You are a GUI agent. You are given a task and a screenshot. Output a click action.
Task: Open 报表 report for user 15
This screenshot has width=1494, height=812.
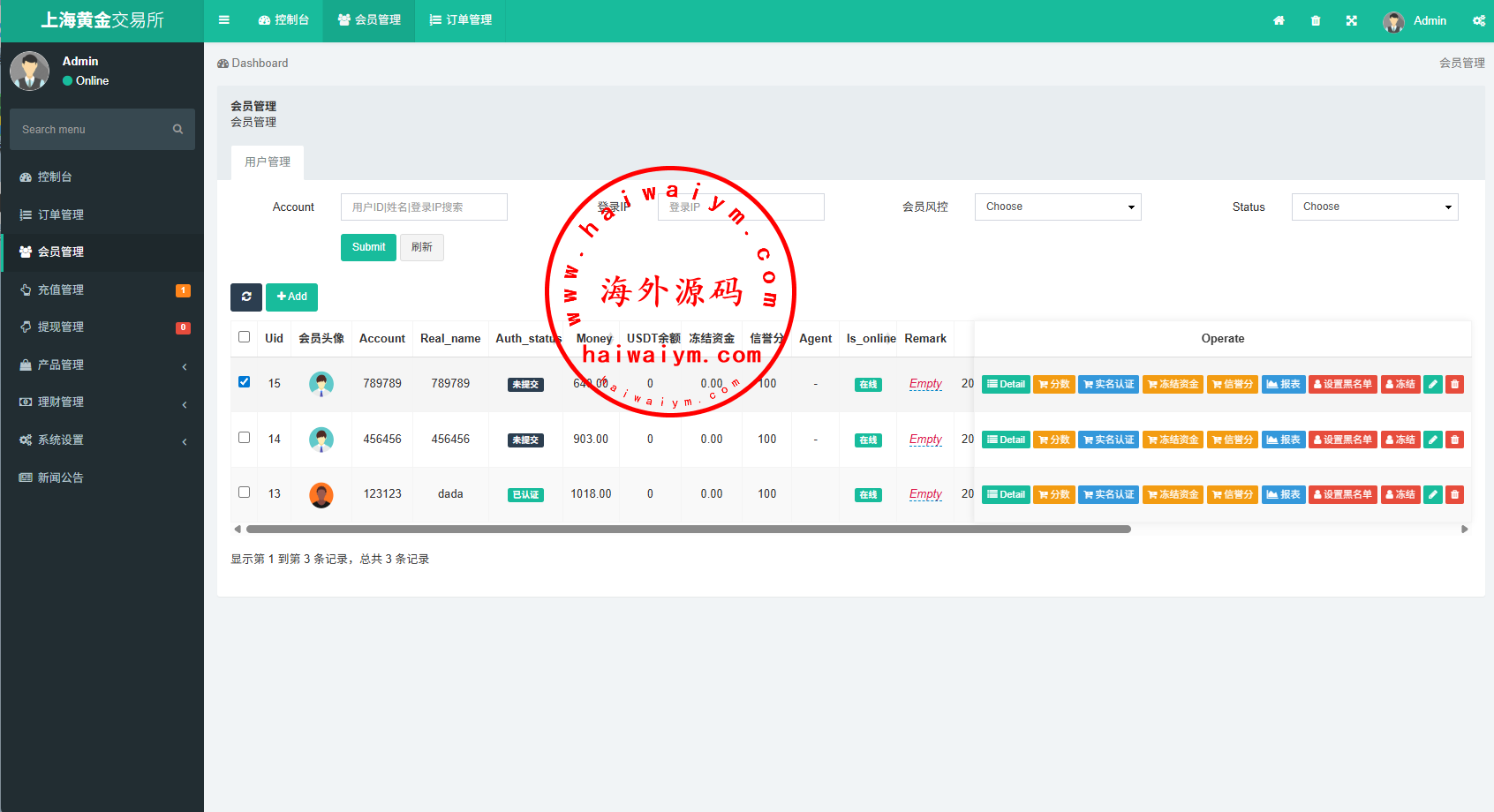(x=1283, y=384)
